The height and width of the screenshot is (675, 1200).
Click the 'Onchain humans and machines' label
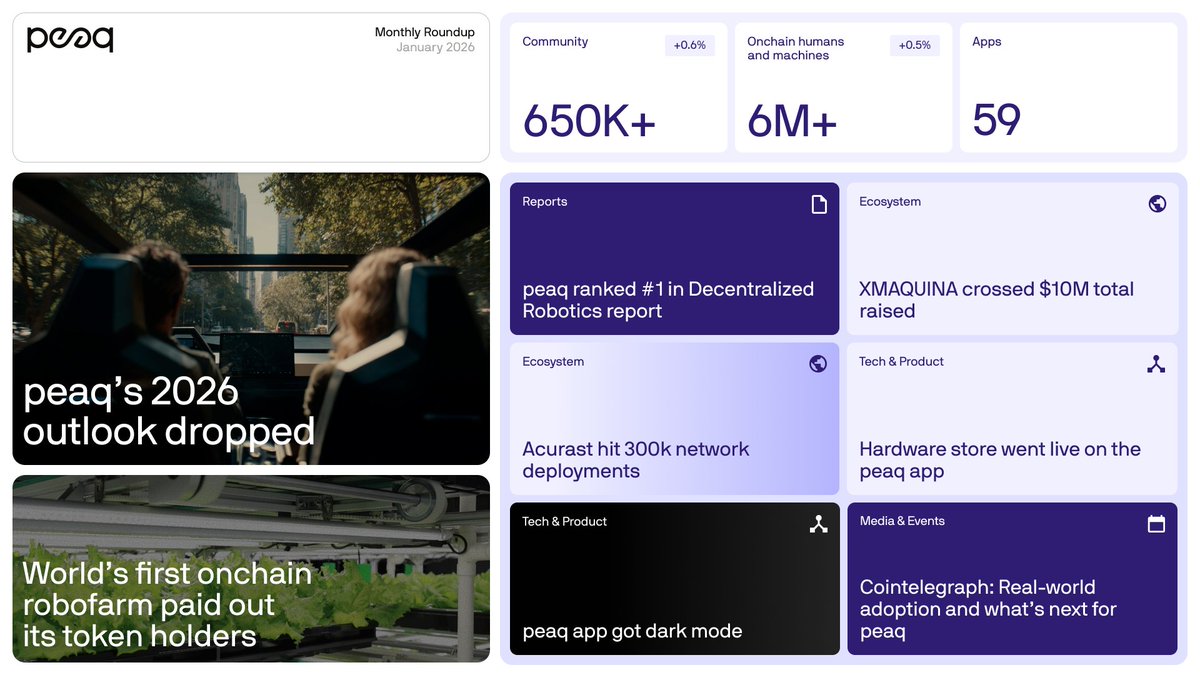point(796,48)
